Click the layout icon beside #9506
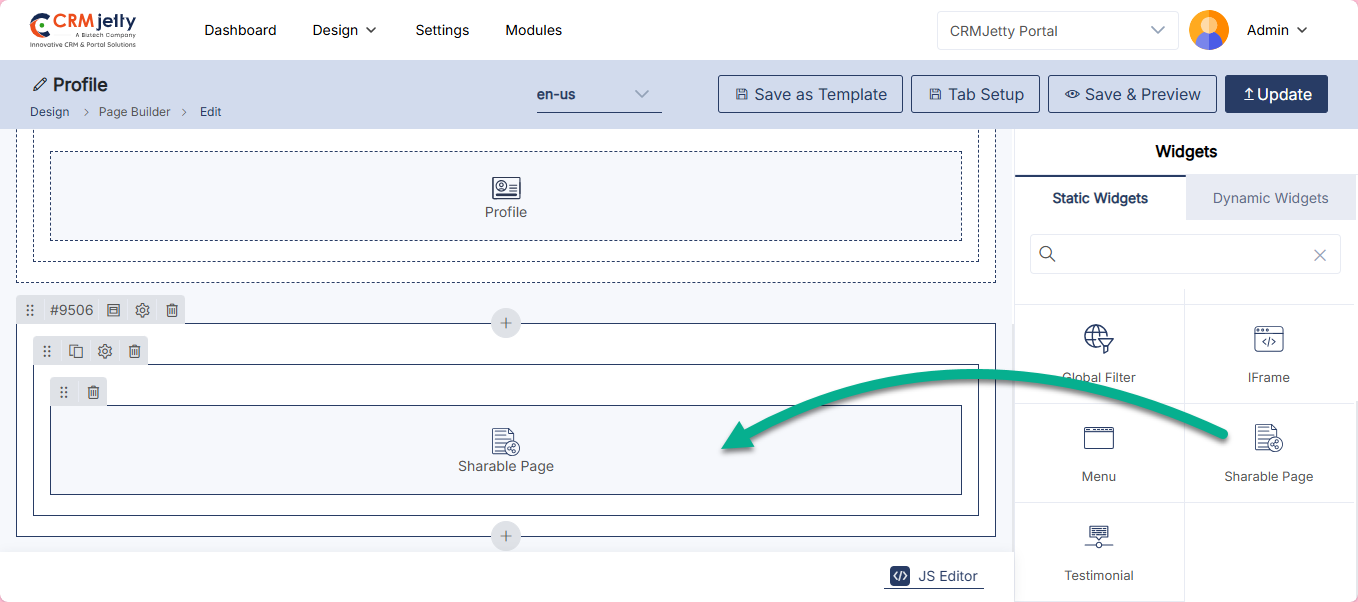Screen dimensions: 1358x602 point(114,311)
